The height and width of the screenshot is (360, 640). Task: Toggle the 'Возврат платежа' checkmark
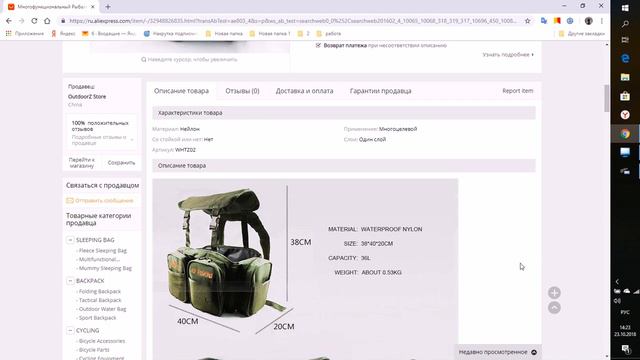point(318,45)
